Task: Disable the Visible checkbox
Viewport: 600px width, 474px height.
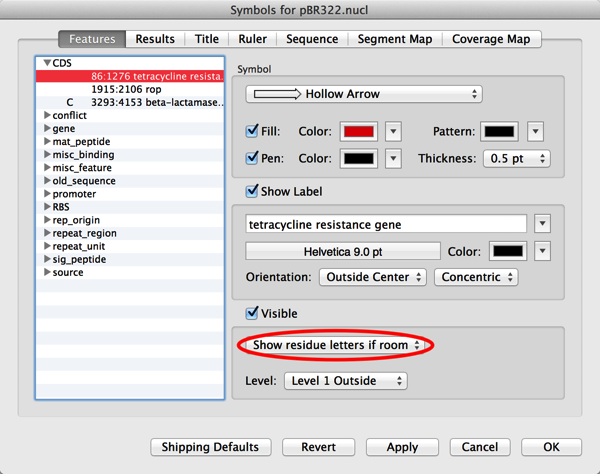Action: (252, 313)
